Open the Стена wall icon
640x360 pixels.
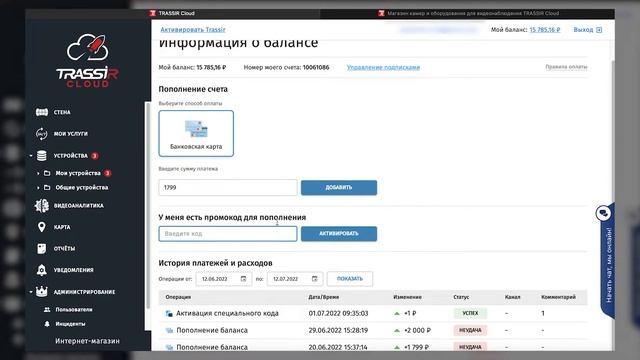pos(42,112)
